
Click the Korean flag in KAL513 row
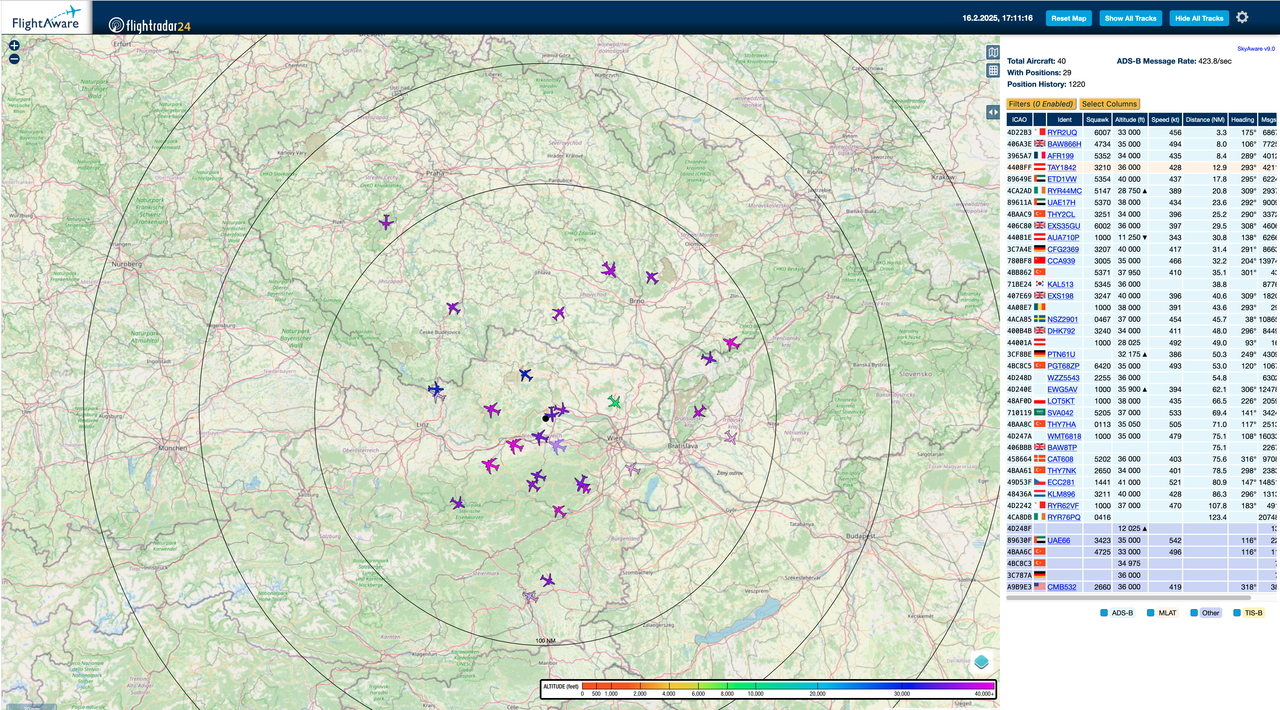1039,284
